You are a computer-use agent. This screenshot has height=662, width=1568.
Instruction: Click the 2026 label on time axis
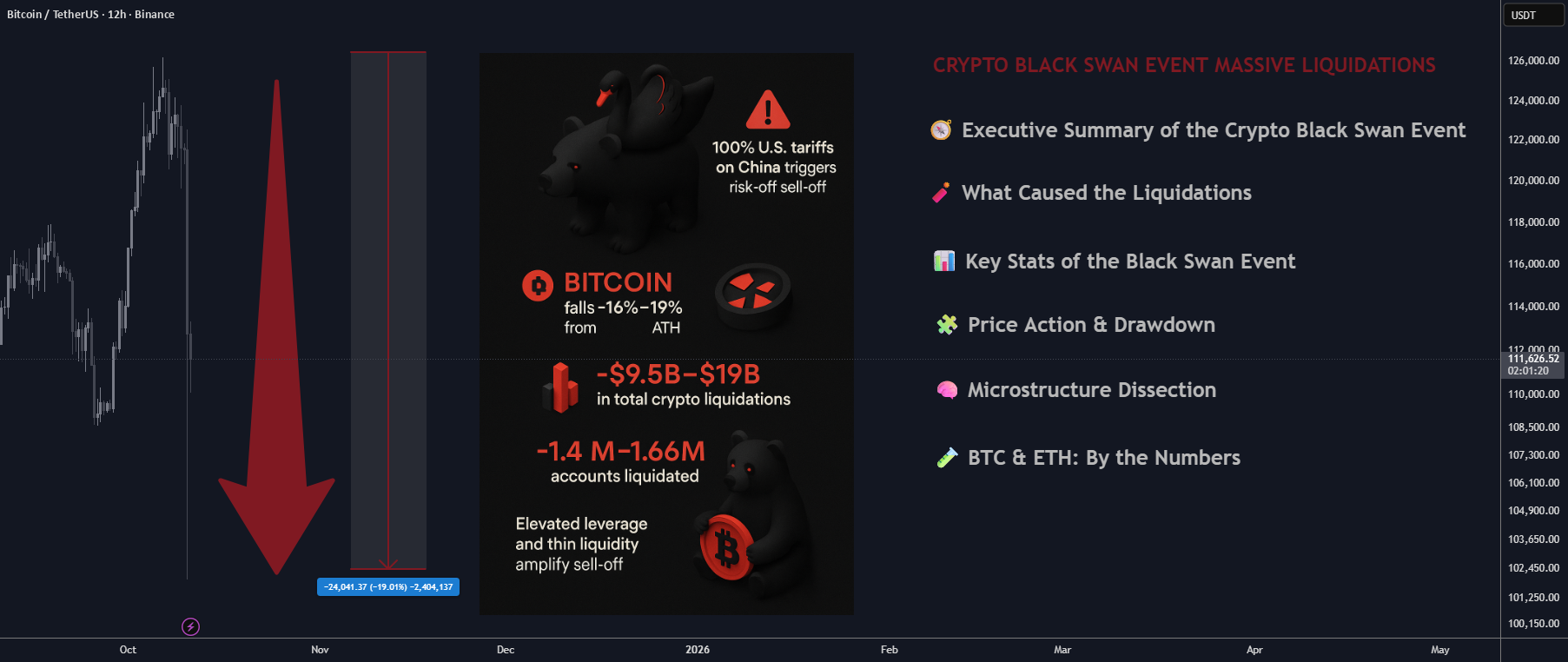698,650
